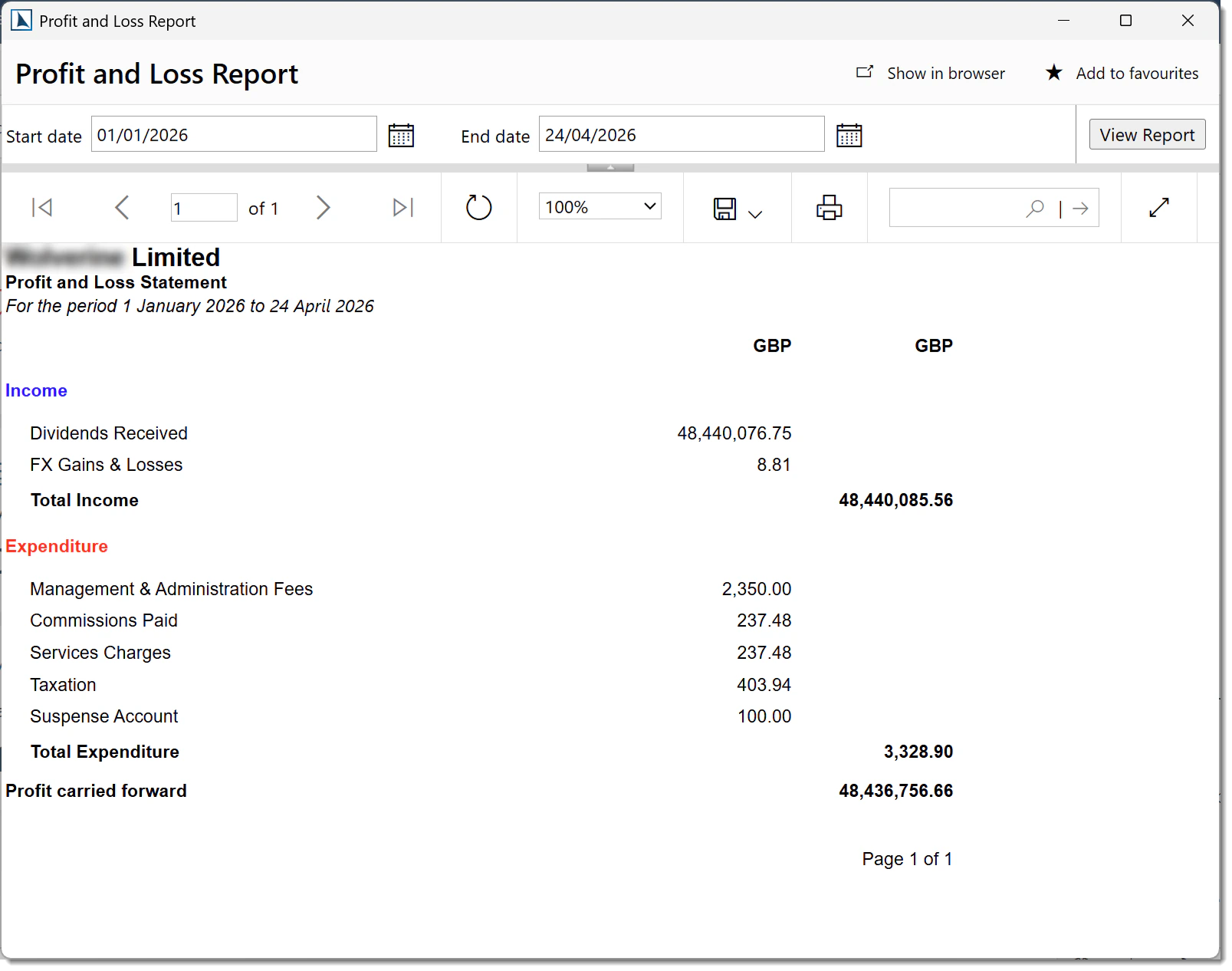Click the current page number box

[x=204, y=208]
